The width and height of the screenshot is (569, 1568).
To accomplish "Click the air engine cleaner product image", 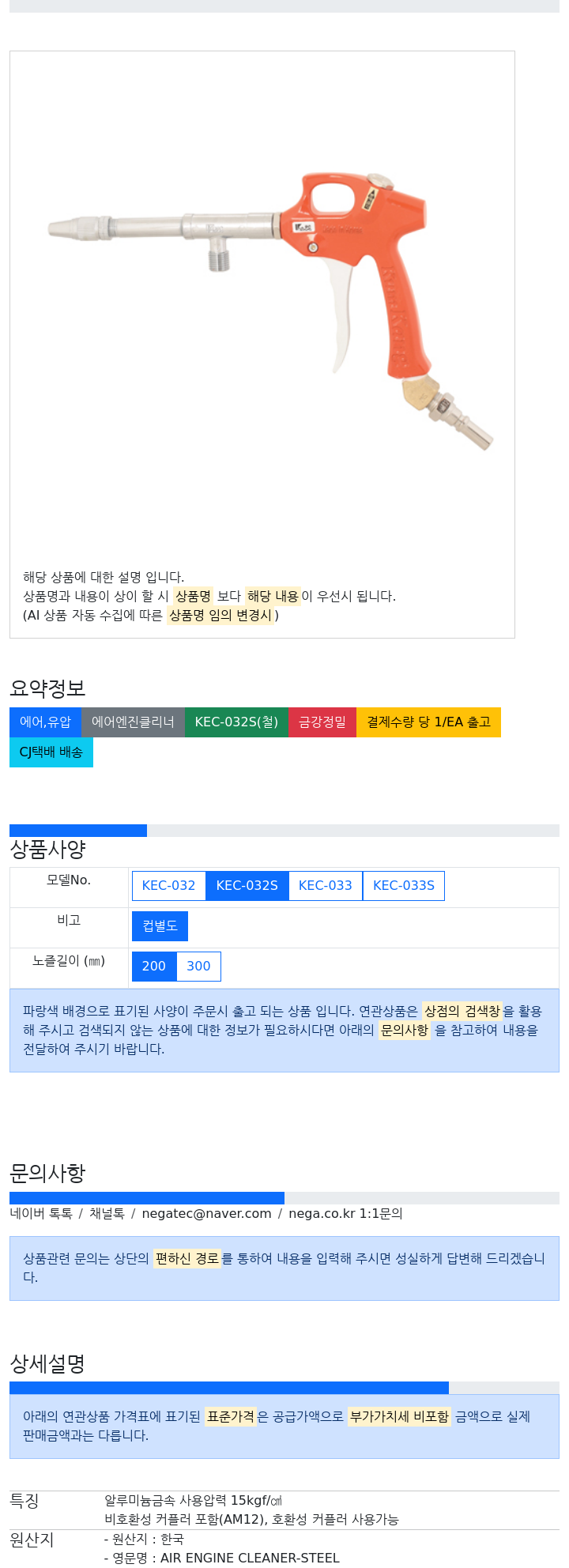I will coord(271,311).
